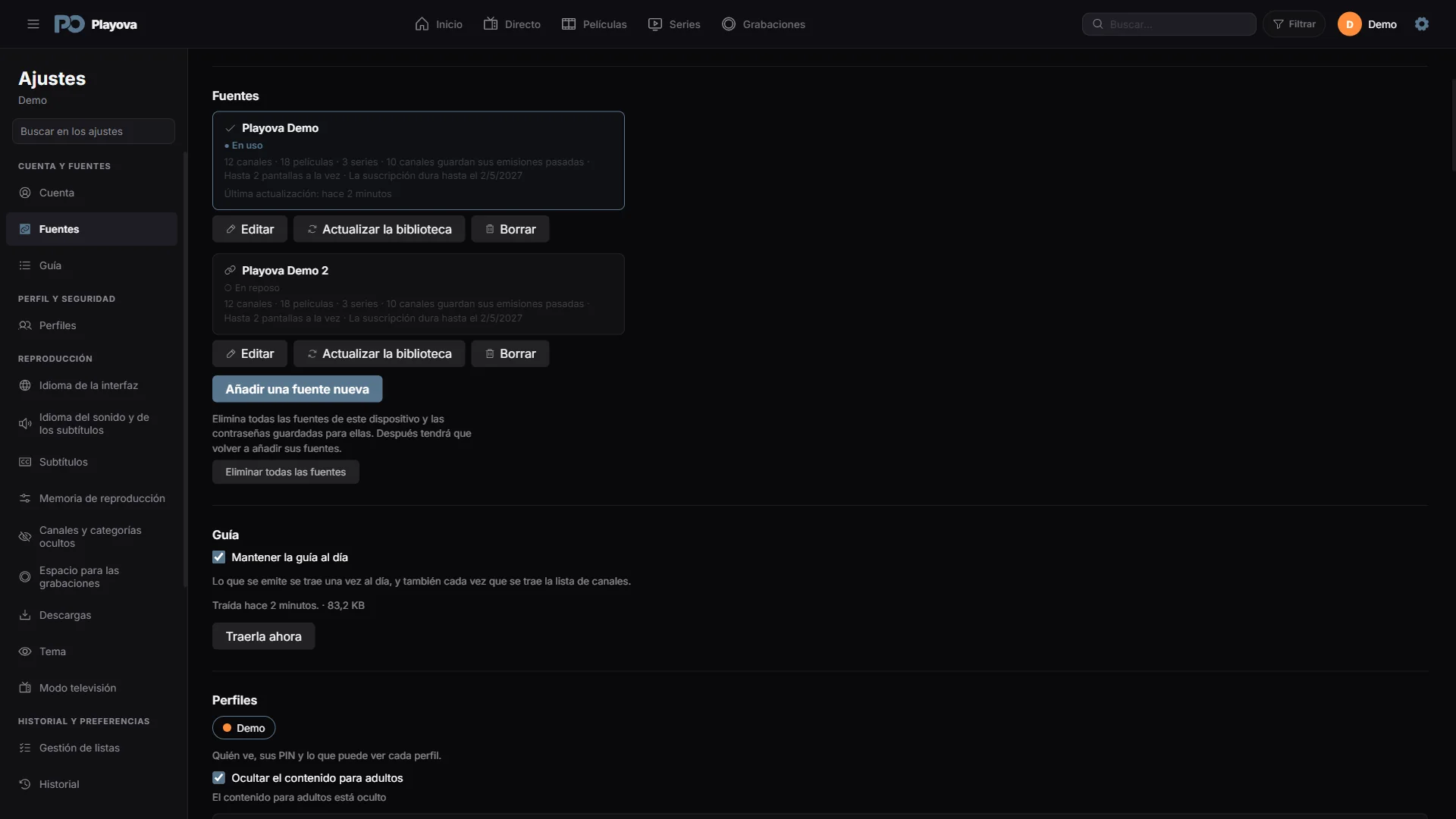Toggle Ocultar el contenido para adultos
Image resolution: width=1456 pixels, height=819 pixels.
click(x=218, y=778)
